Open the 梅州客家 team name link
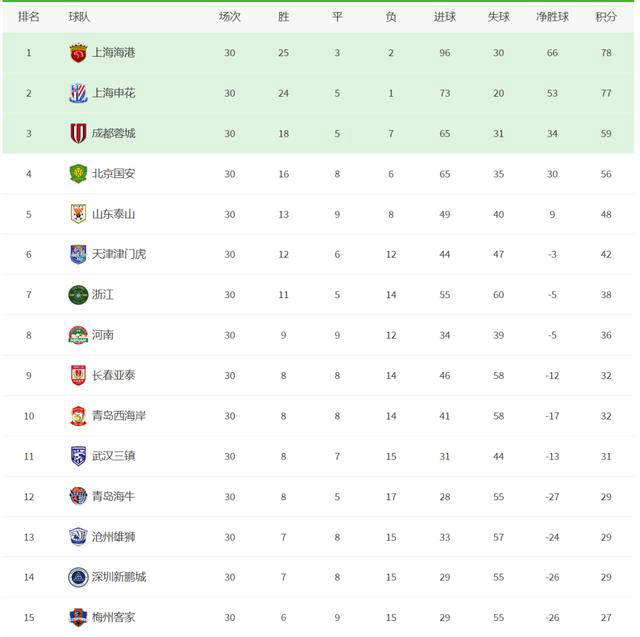640x637 pixels. (x=113, y=617)
